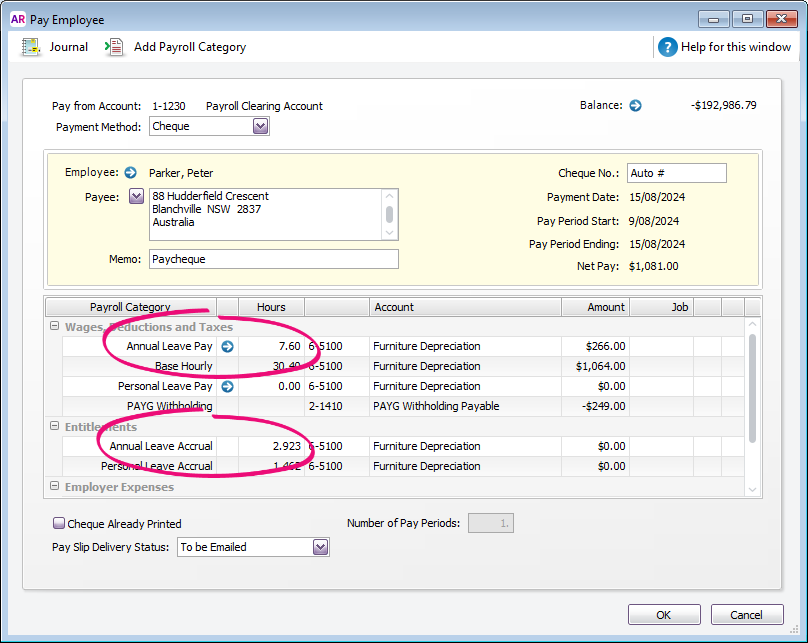Click the Cancel button
This screenshot has height=643, width=808.
tap(747, 615)
